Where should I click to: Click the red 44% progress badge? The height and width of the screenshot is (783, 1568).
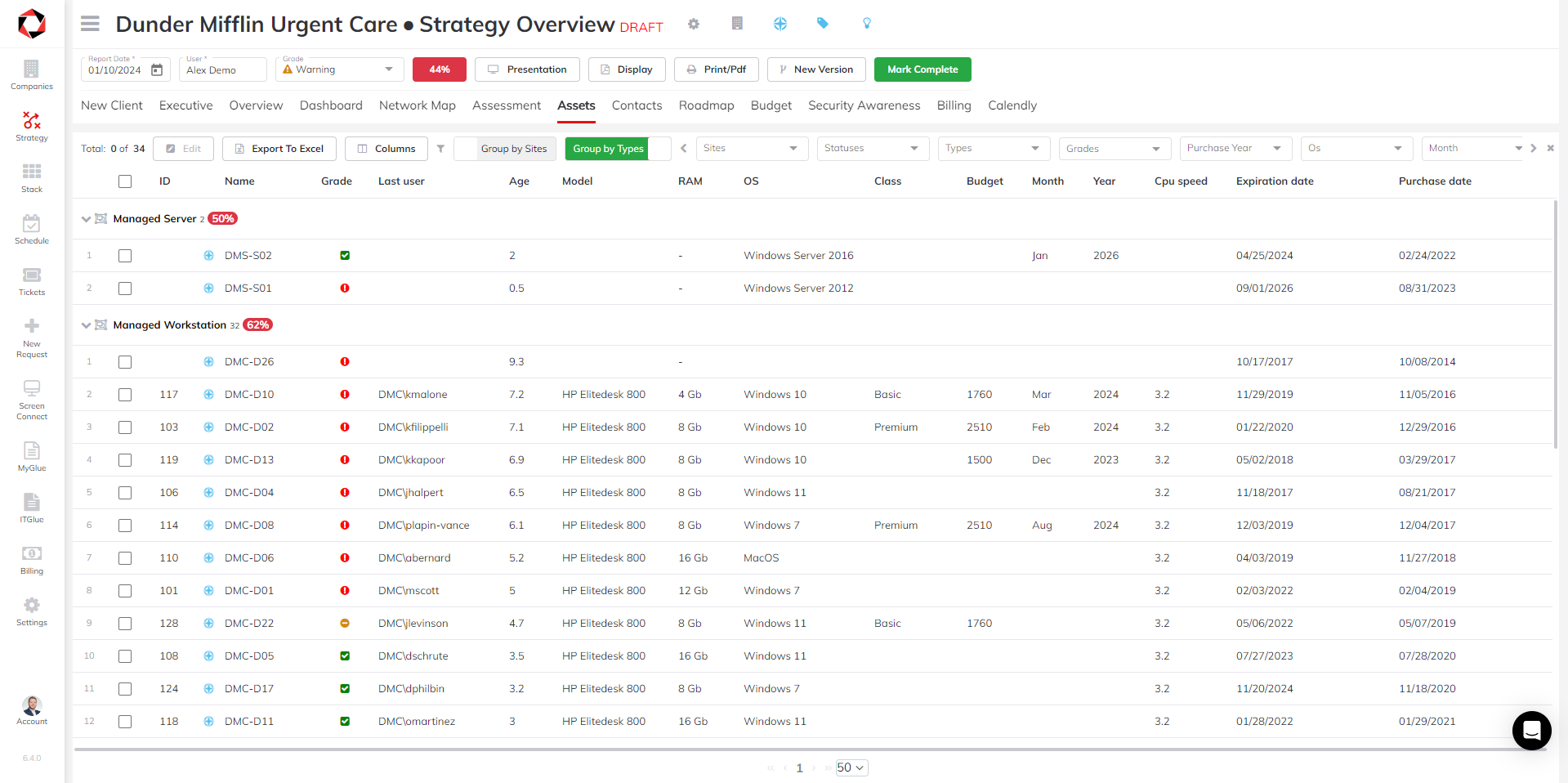click(440, 69)
